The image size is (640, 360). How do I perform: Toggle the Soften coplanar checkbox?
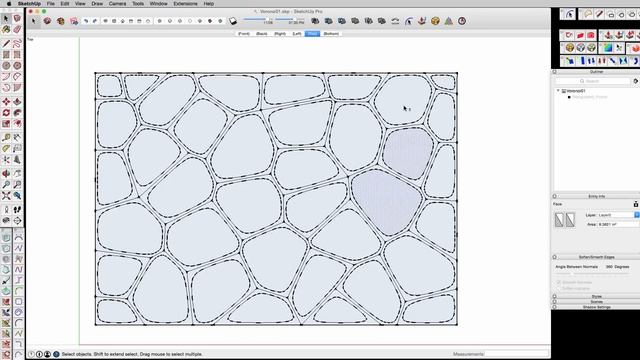[559, 289]
